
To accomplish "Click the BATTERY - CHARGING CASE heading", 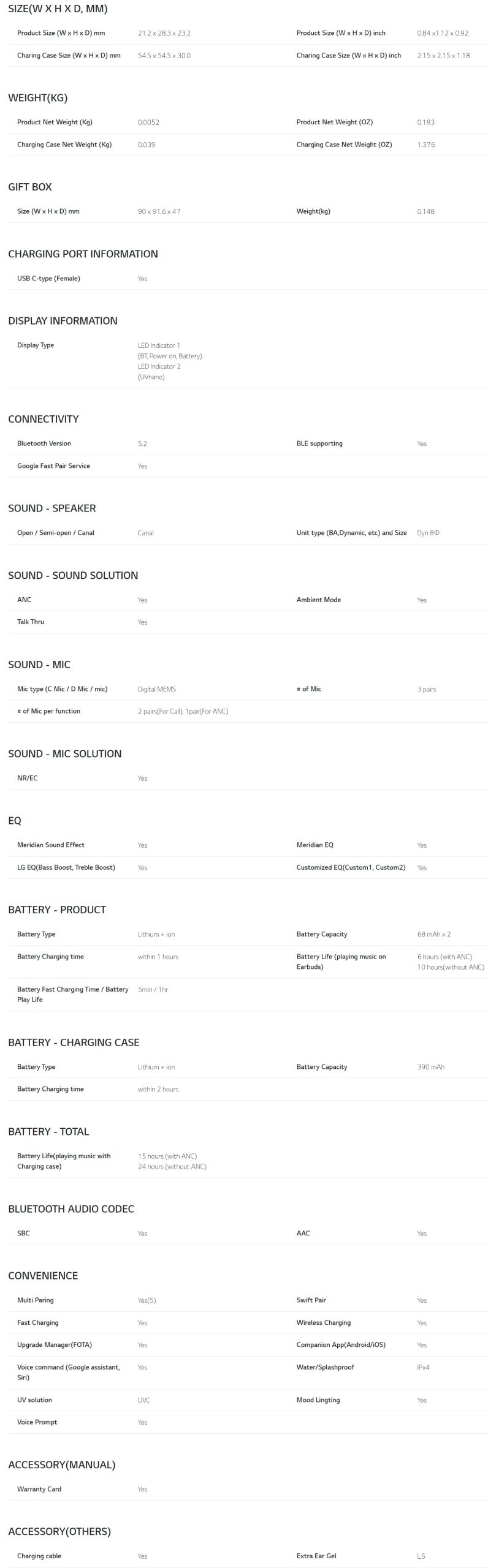I will click(x=74, y=1042).
